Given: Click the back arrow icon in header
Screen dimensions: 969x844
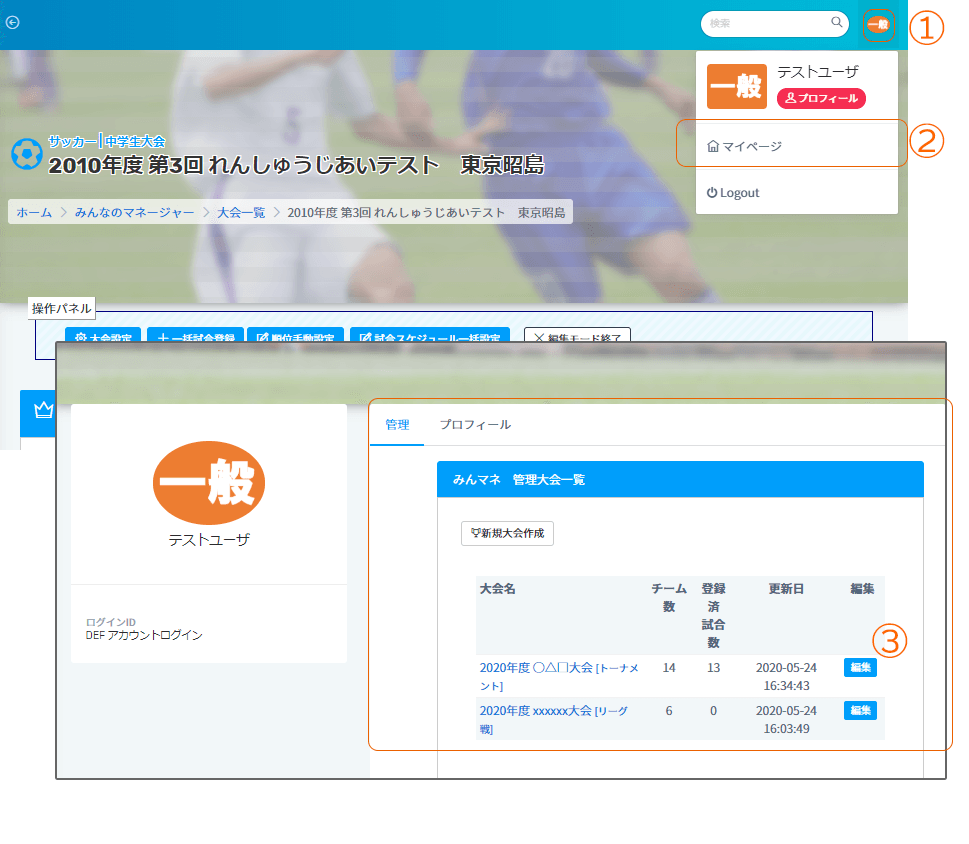Looking at the screenshot, I should click(13, 22).
